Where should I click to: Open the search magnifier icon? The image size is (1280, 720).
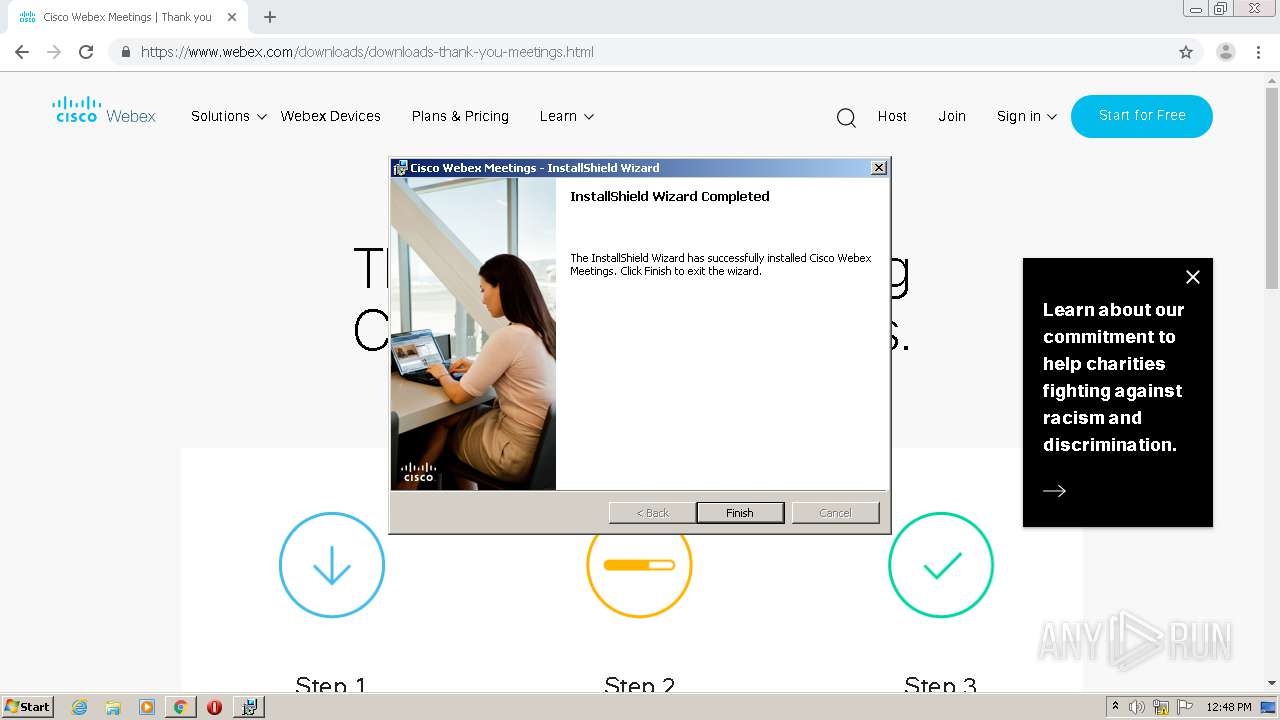[846, 117]
